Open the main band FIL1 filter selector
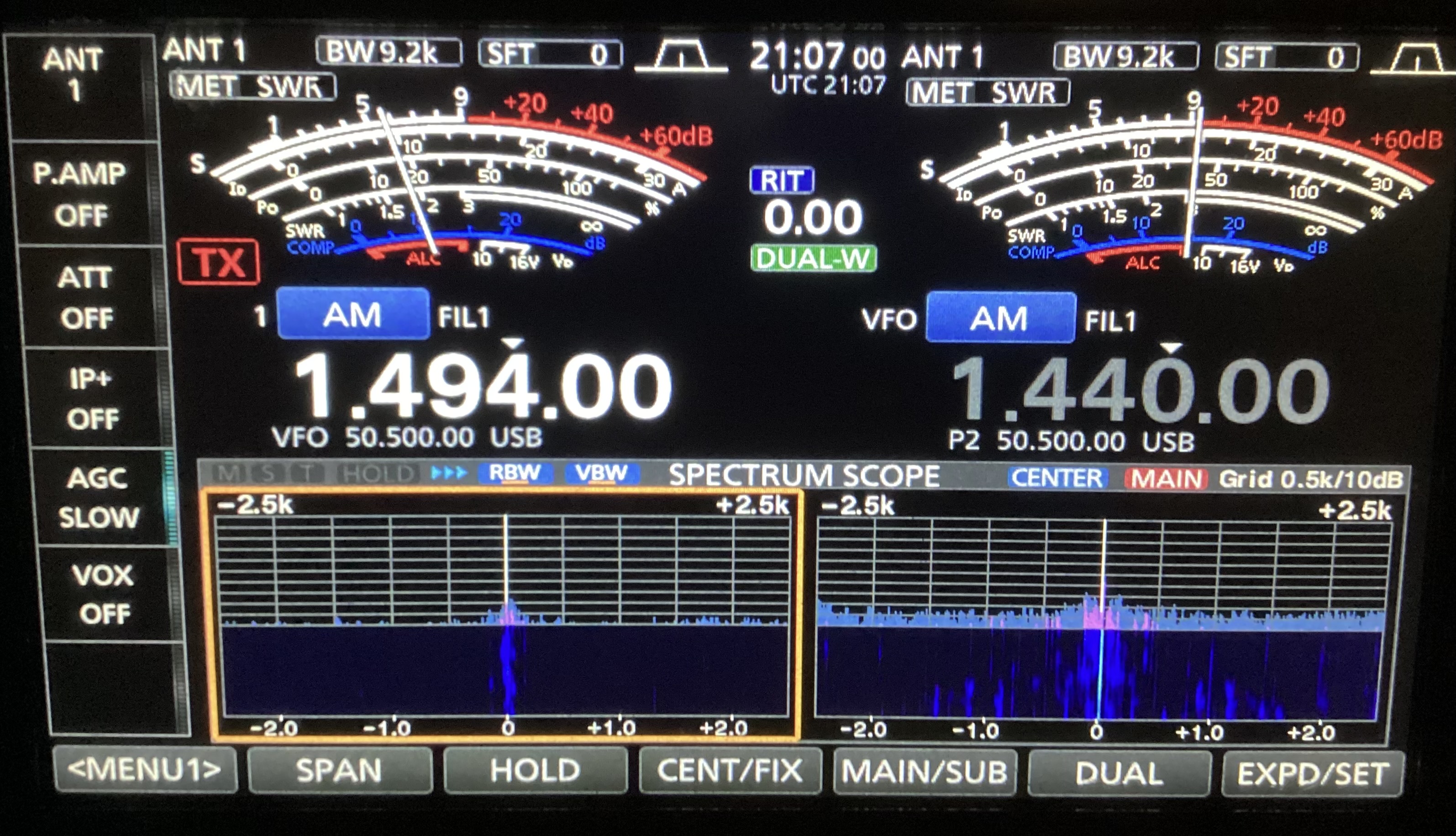The image size is (1456, 836). (463, 317)
